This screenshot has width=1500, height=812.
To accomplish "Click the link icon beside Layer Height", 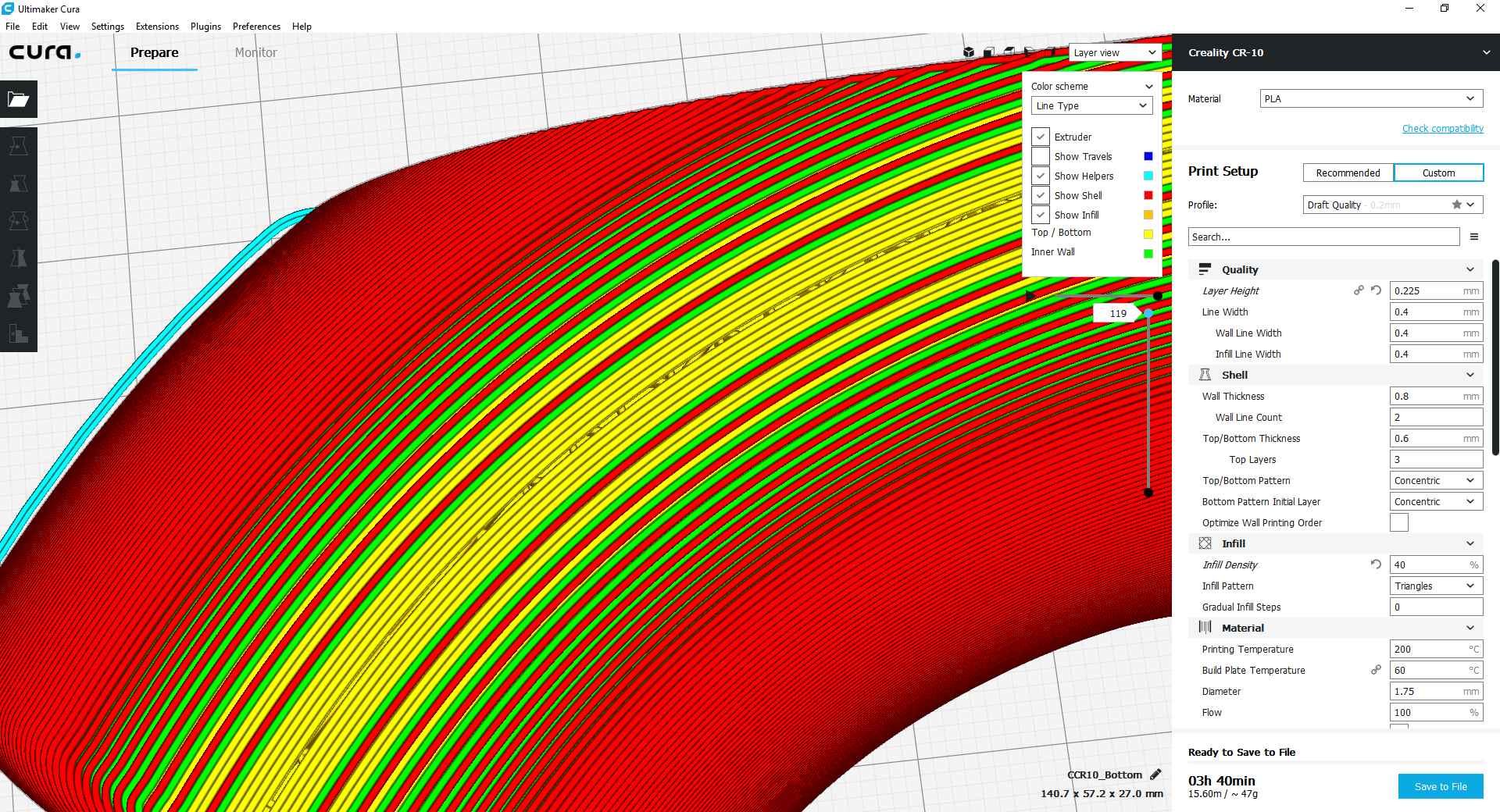I will pyautogui.click(x=1359, y=290).
